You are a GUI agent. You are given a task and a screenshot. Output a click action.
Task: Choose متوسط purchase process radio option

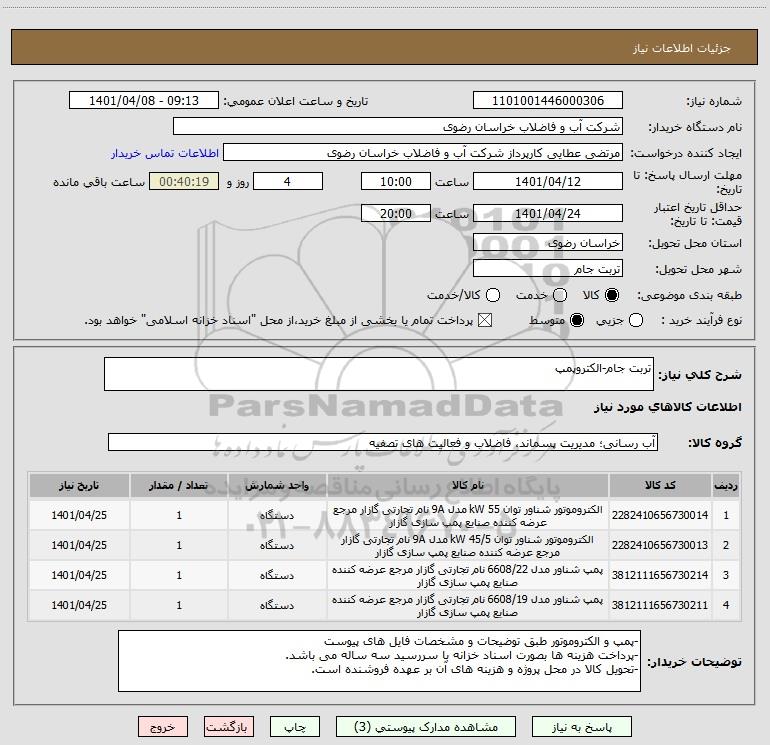click(577, 320)
